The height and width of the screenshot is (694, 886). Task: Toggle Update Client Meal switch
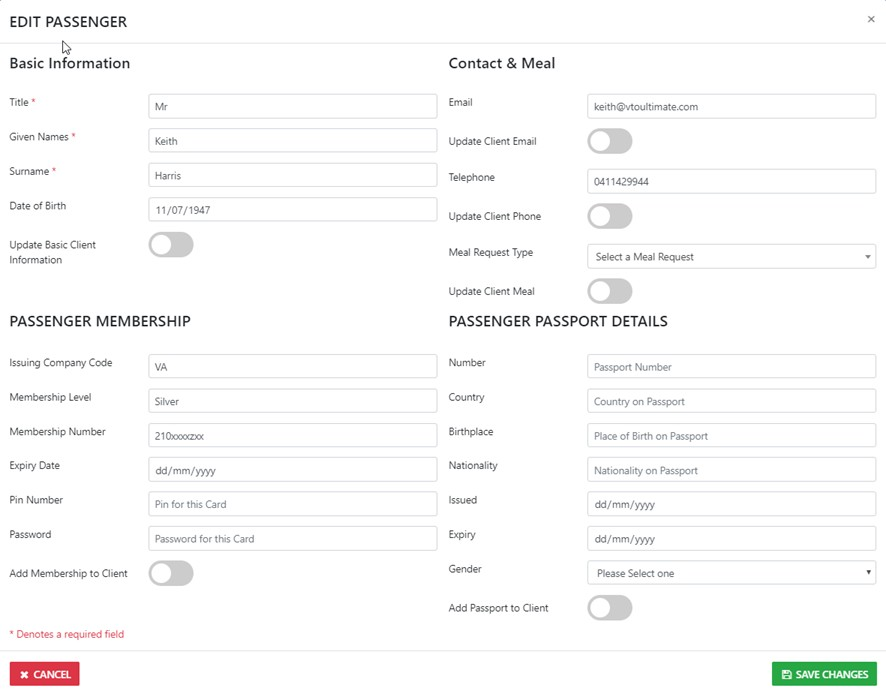(x=610, y=291)
